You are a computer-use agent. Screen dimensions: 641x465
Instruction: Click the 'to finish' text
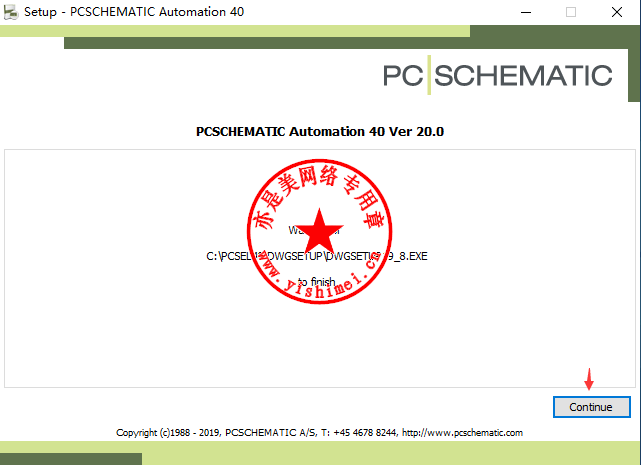[317, 282]
